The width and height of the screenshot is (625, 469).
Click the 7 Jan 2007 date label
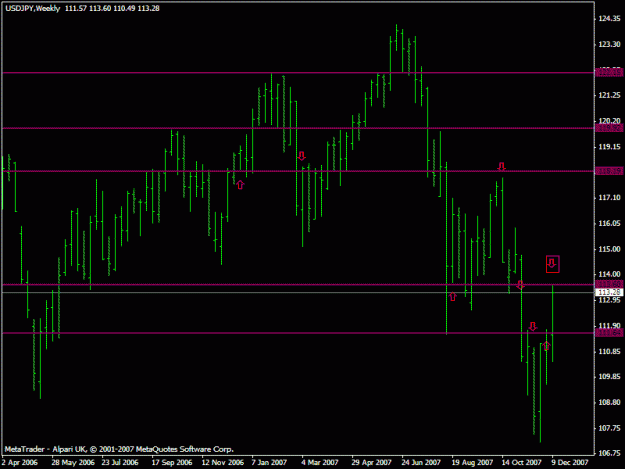(269, 463)
